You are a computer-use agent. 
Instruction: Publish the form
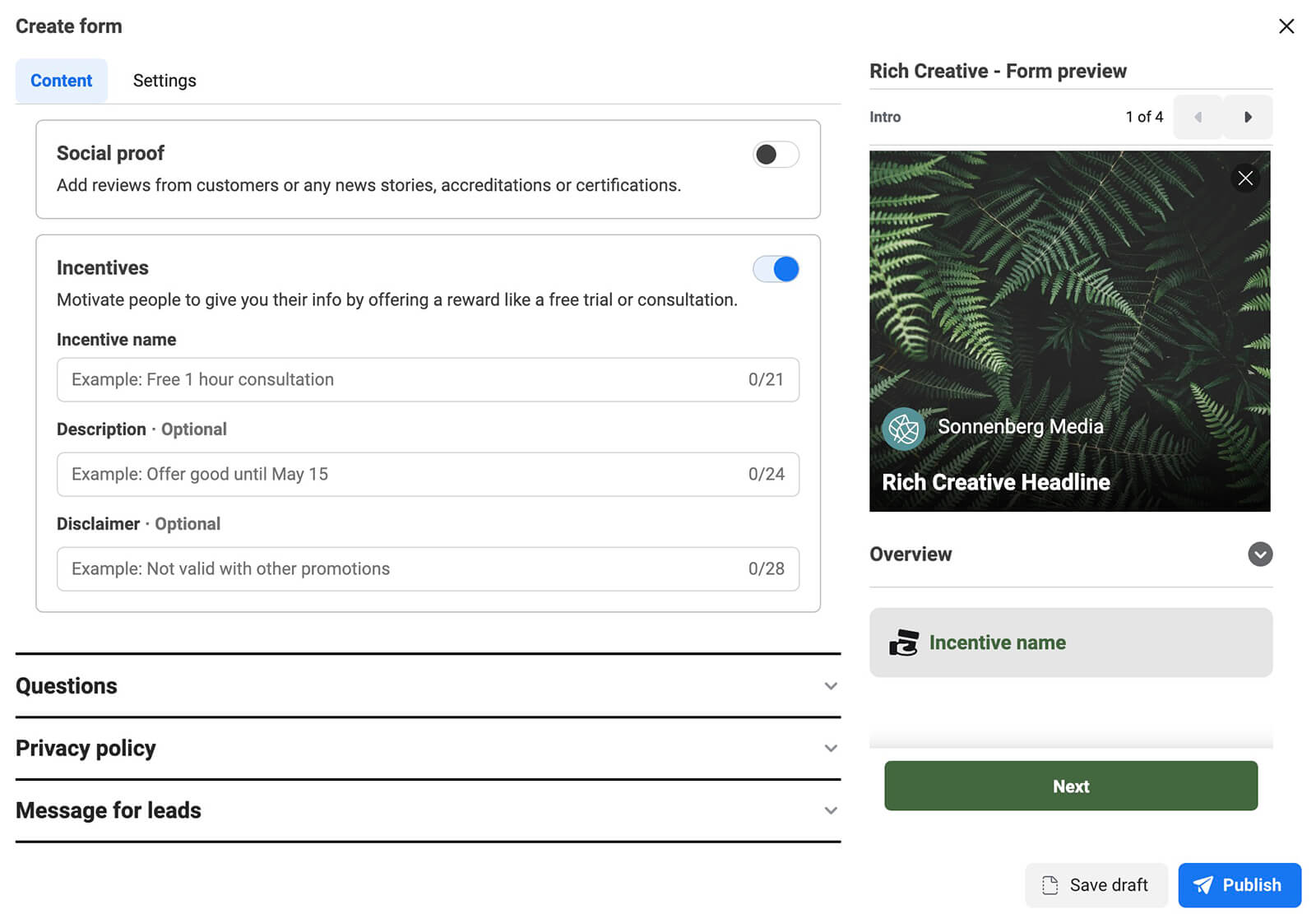[1240, 885]
